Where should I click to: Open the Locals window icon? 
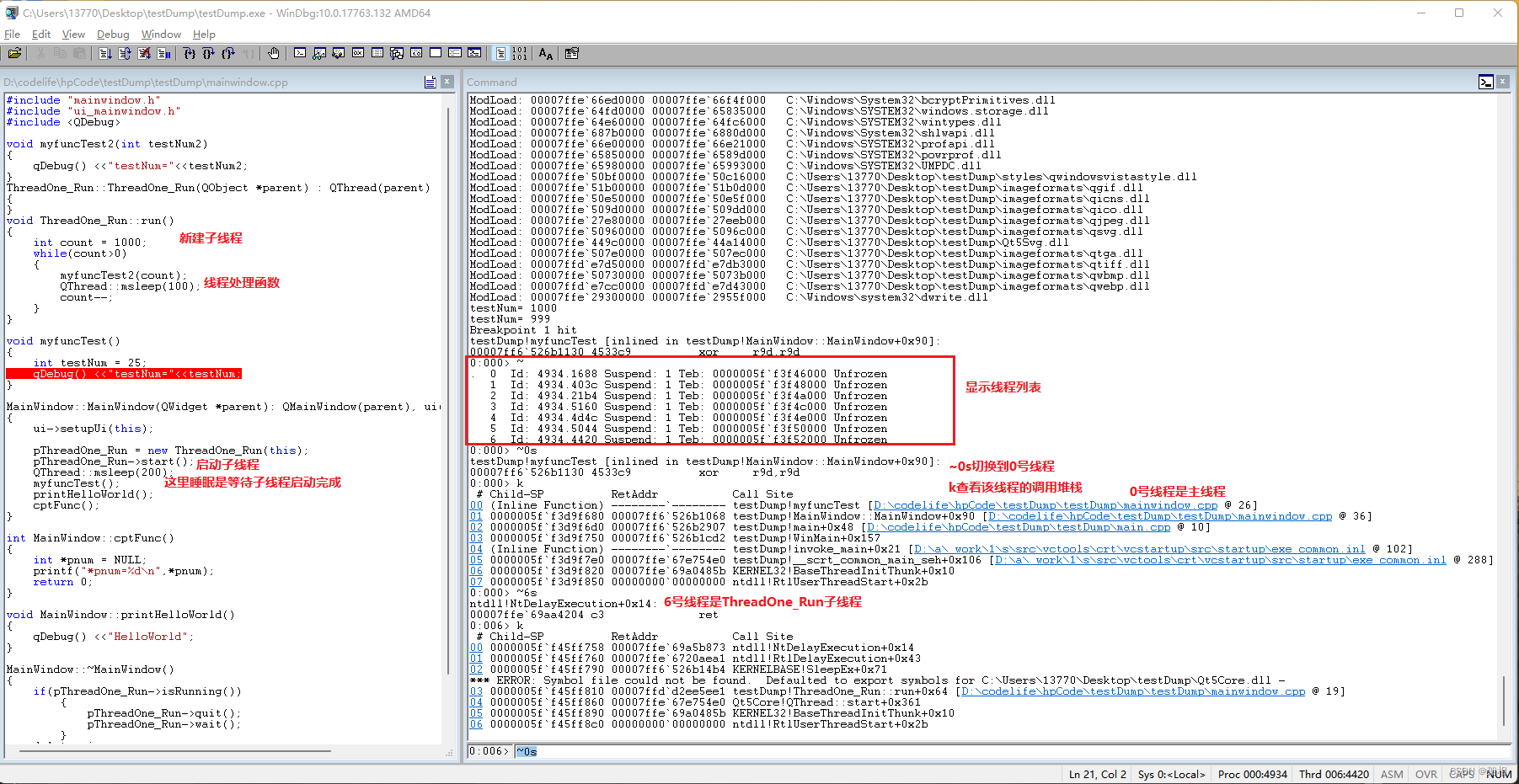point(339,53)
